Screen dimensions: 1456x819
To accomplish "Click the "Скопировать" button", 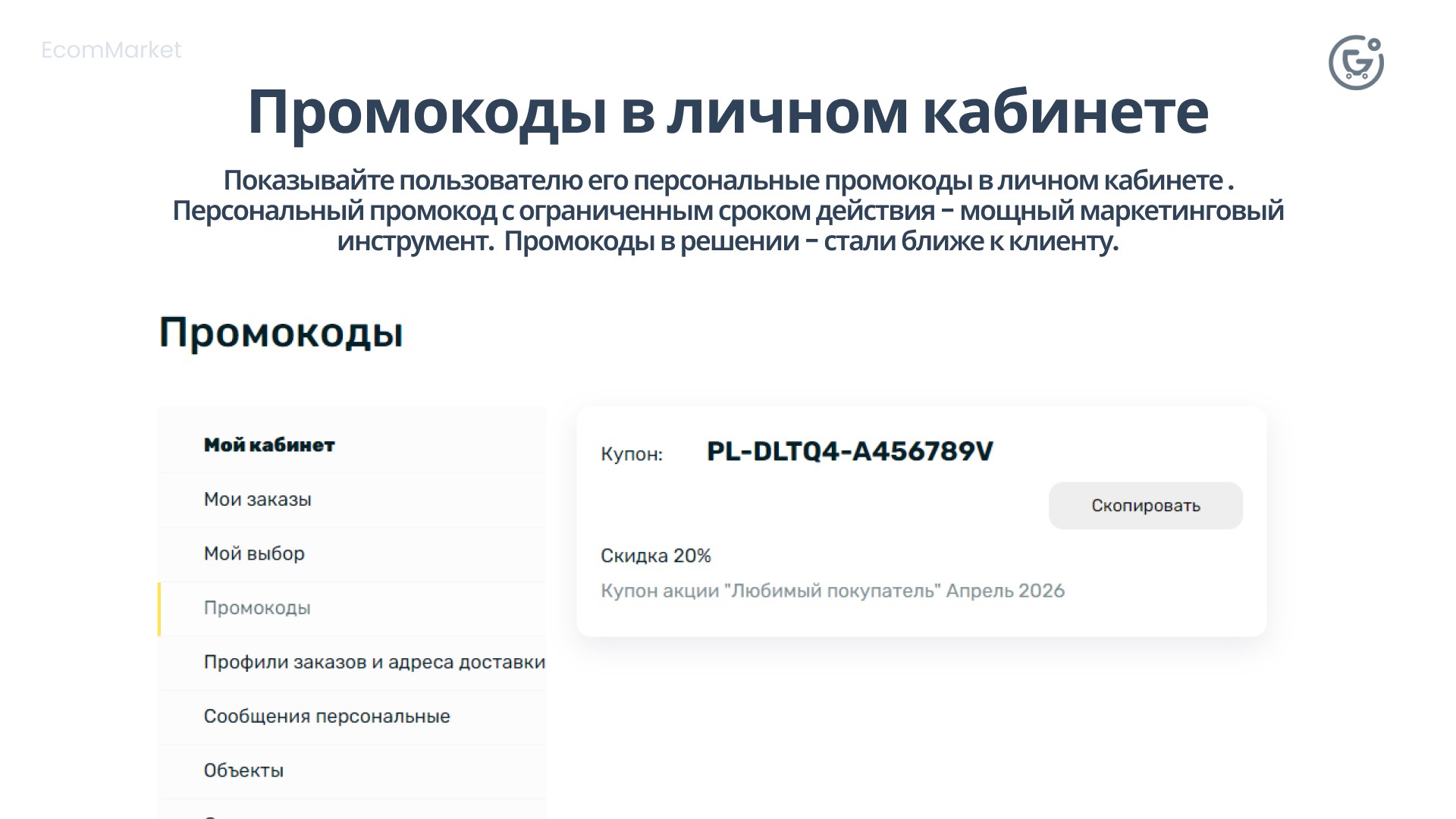I will click(x=1145, y=505).
